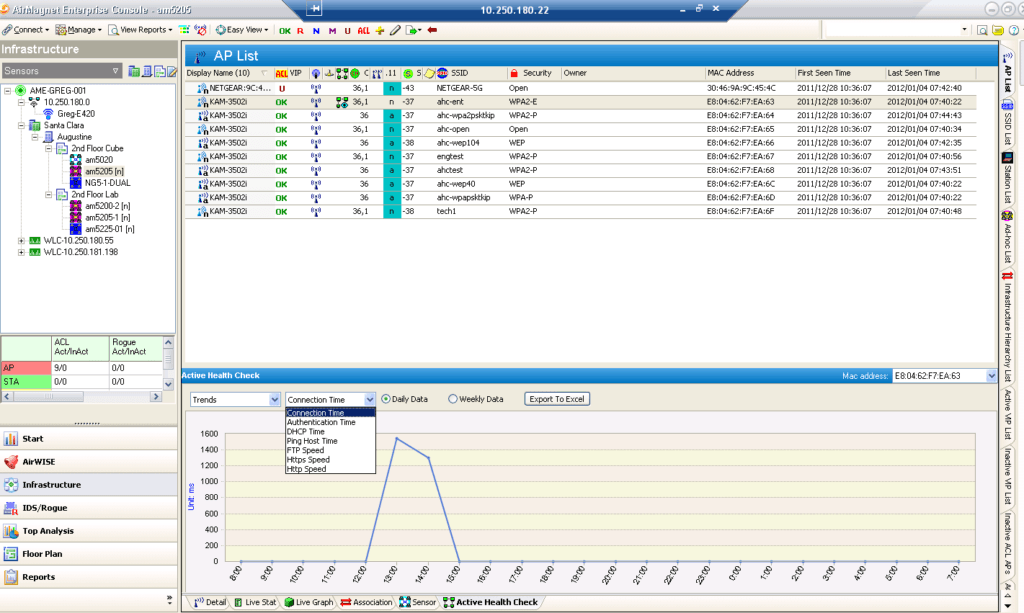Viewport: 1024px width, 613px height.
Task: Click the ACL/Rogue table horizontal scrollbar
Action: (81, 396)
